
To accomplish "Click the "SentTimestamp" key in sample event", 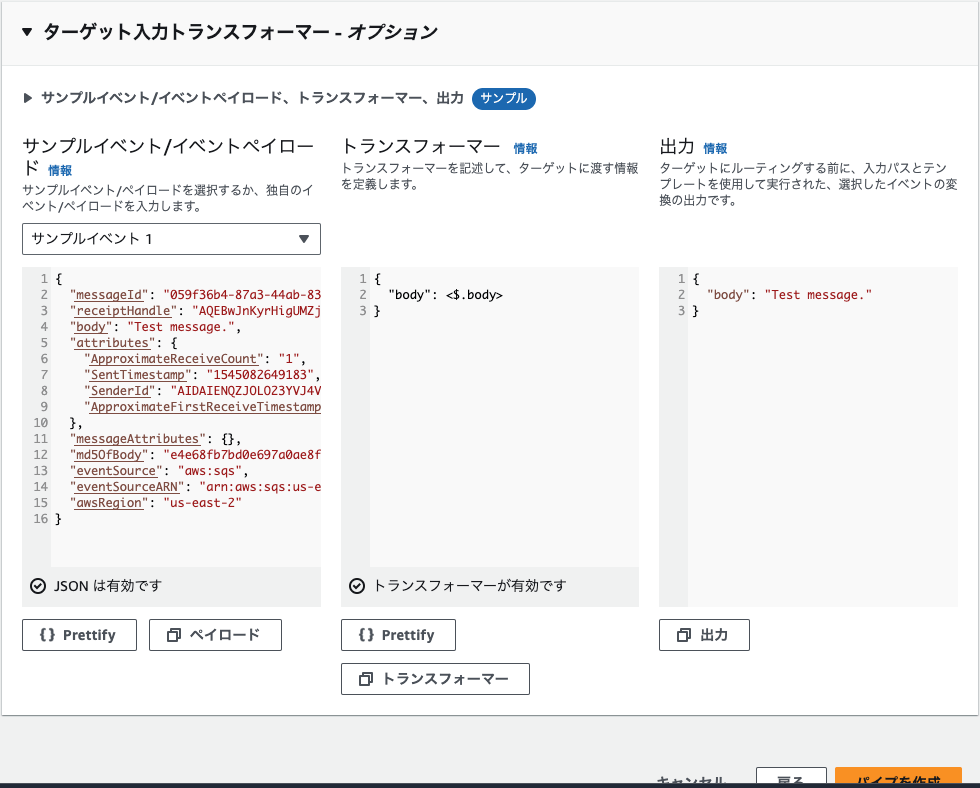I will coord(138,375).
